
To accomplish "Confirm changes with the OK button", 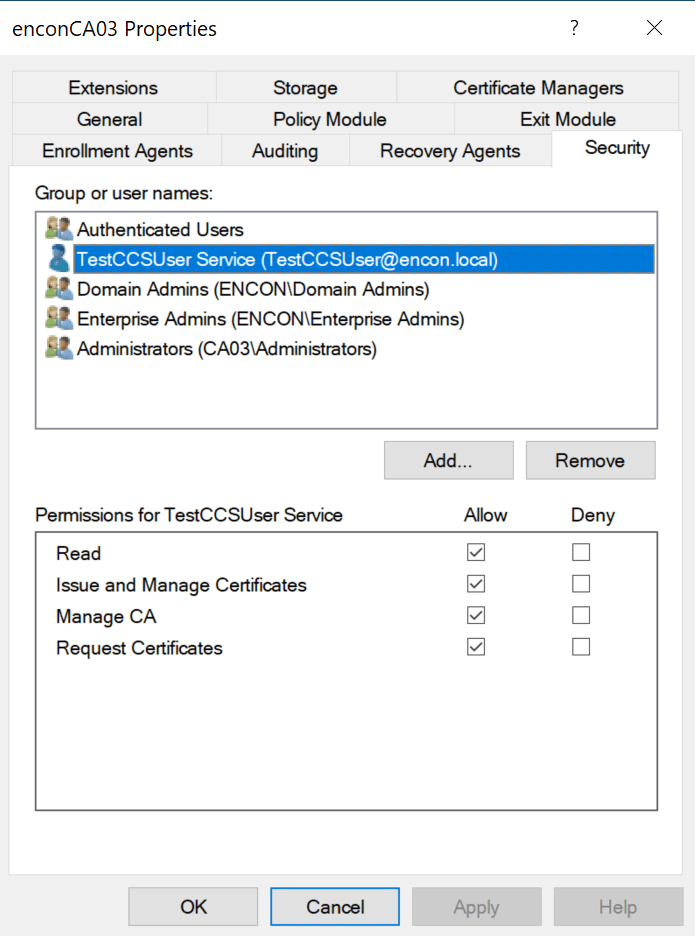I will coord(193,906).
